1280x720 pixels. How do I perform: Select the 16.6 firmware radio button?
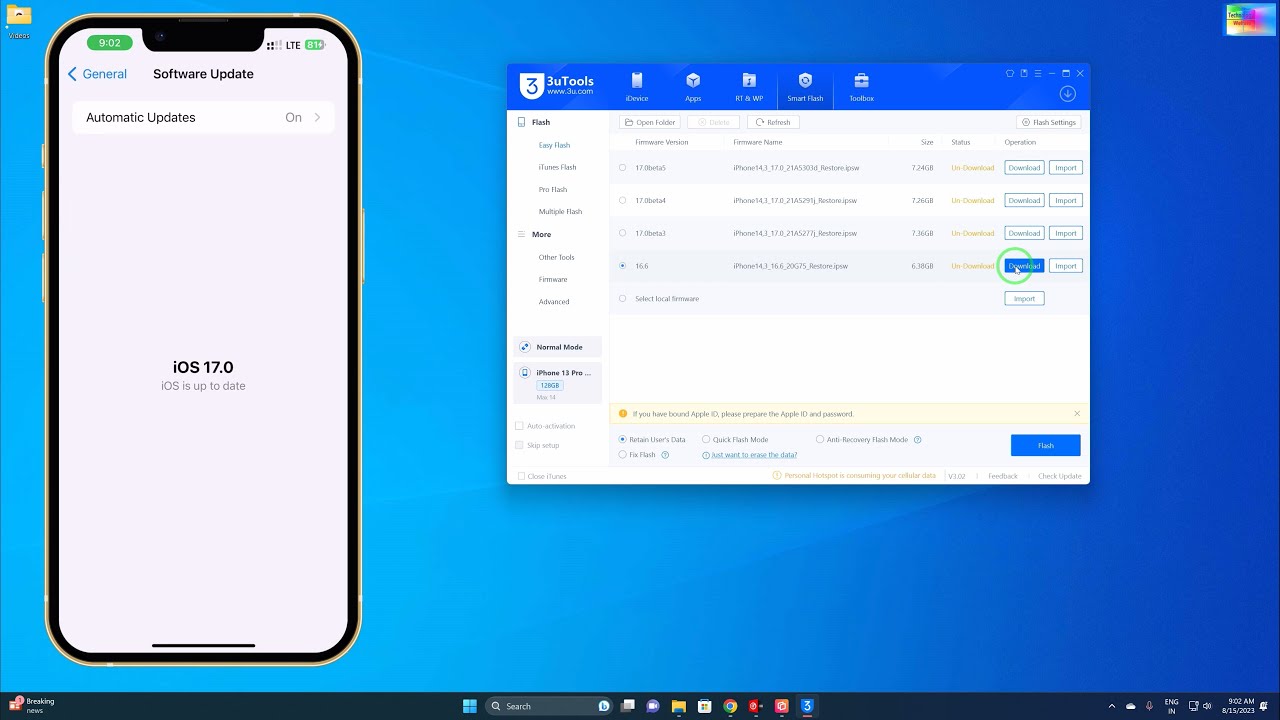click(x=623, y=266)
